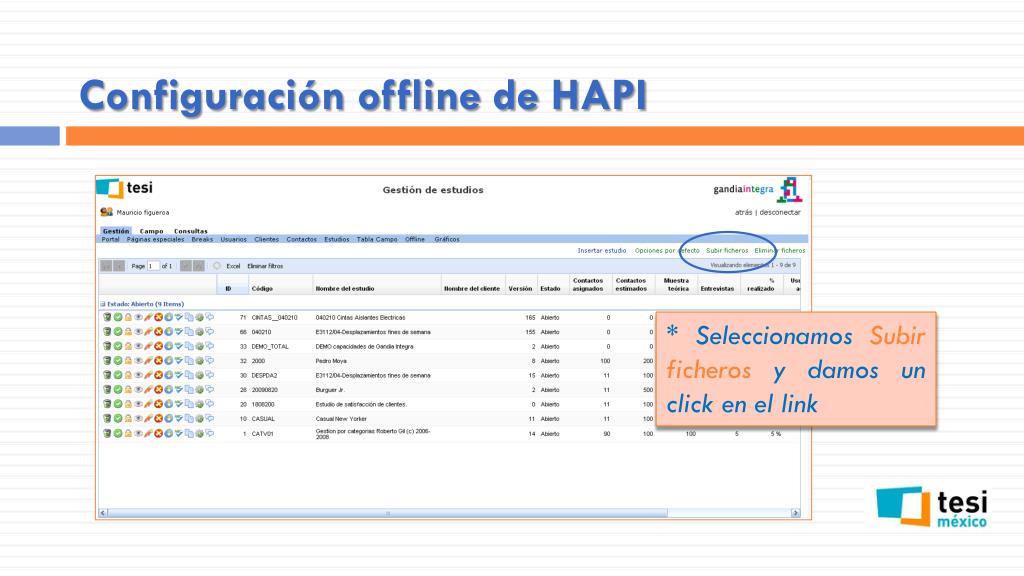Open the Consultas main tab

click(x=191, y=231)
